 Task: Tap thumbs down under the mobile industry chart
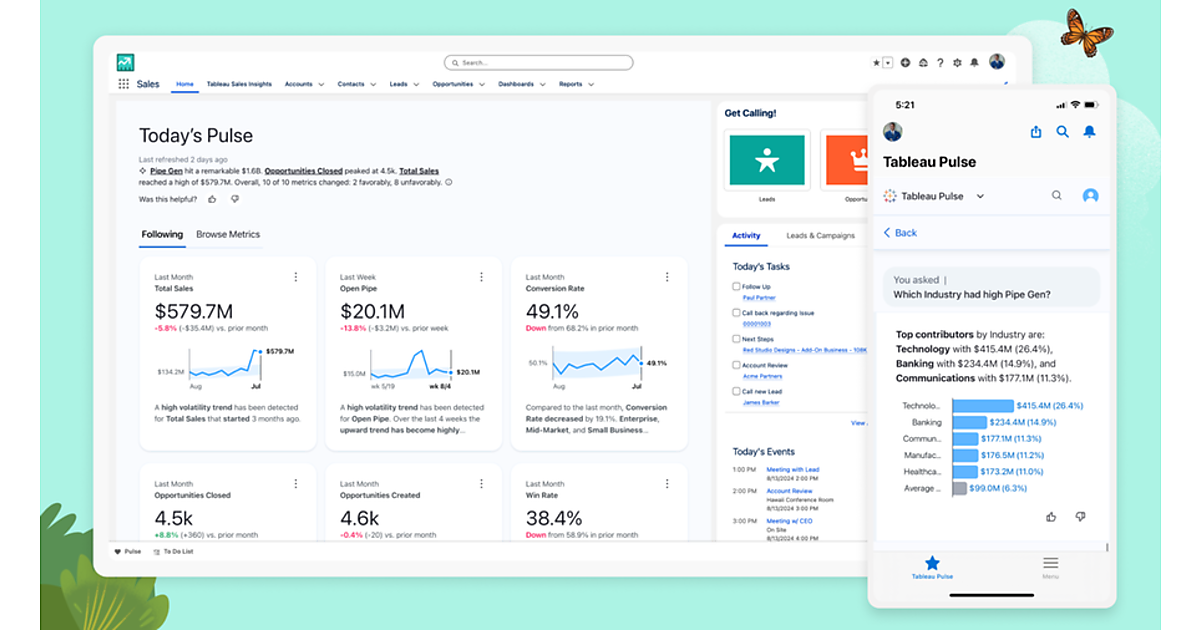(x=1080, y=517)
